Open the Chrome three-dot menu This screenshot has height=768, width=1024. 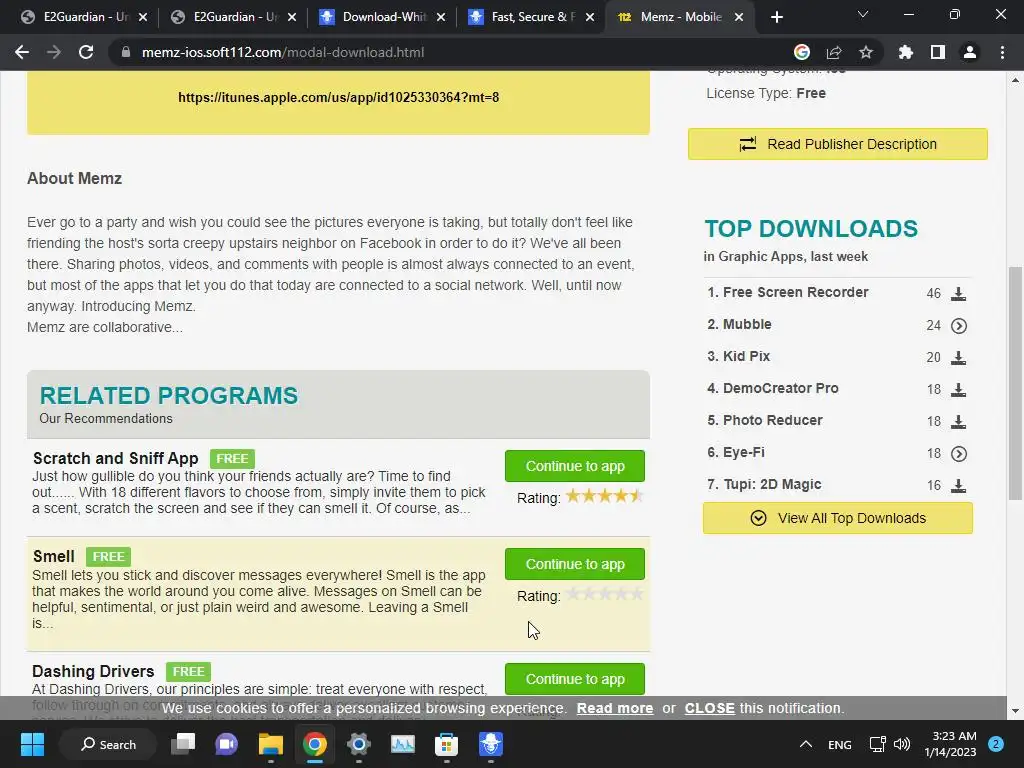(1002, 52)
